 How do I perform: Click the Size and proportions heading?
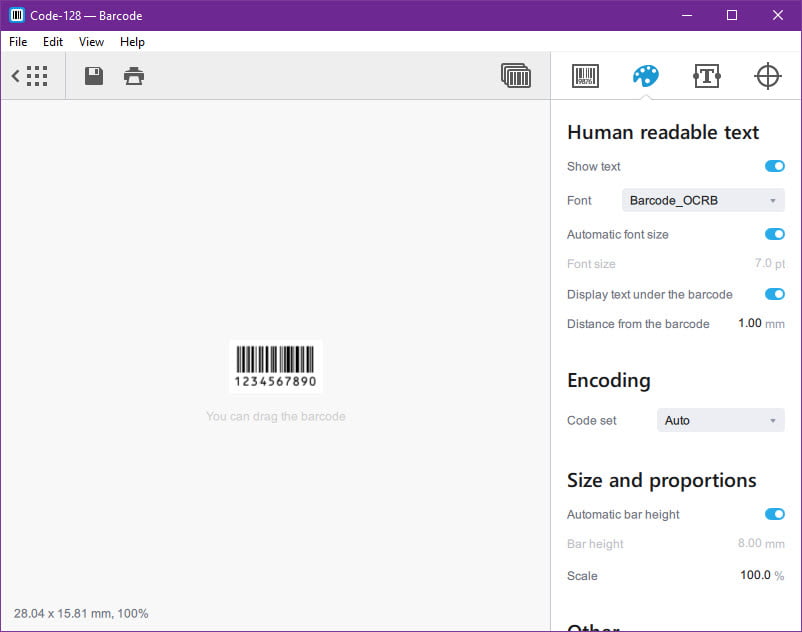click(661, 481)
